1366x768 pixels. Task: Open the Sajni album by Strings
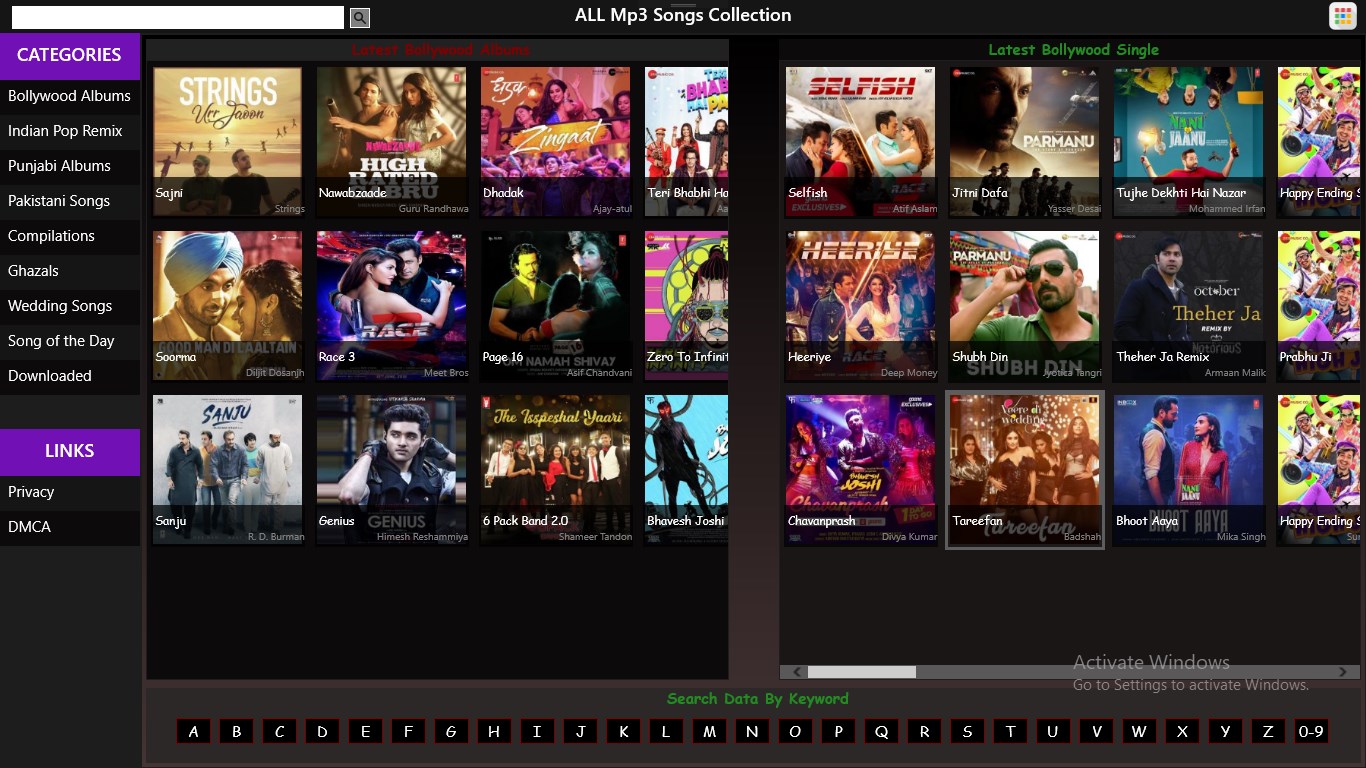click(x=228, y=142)
